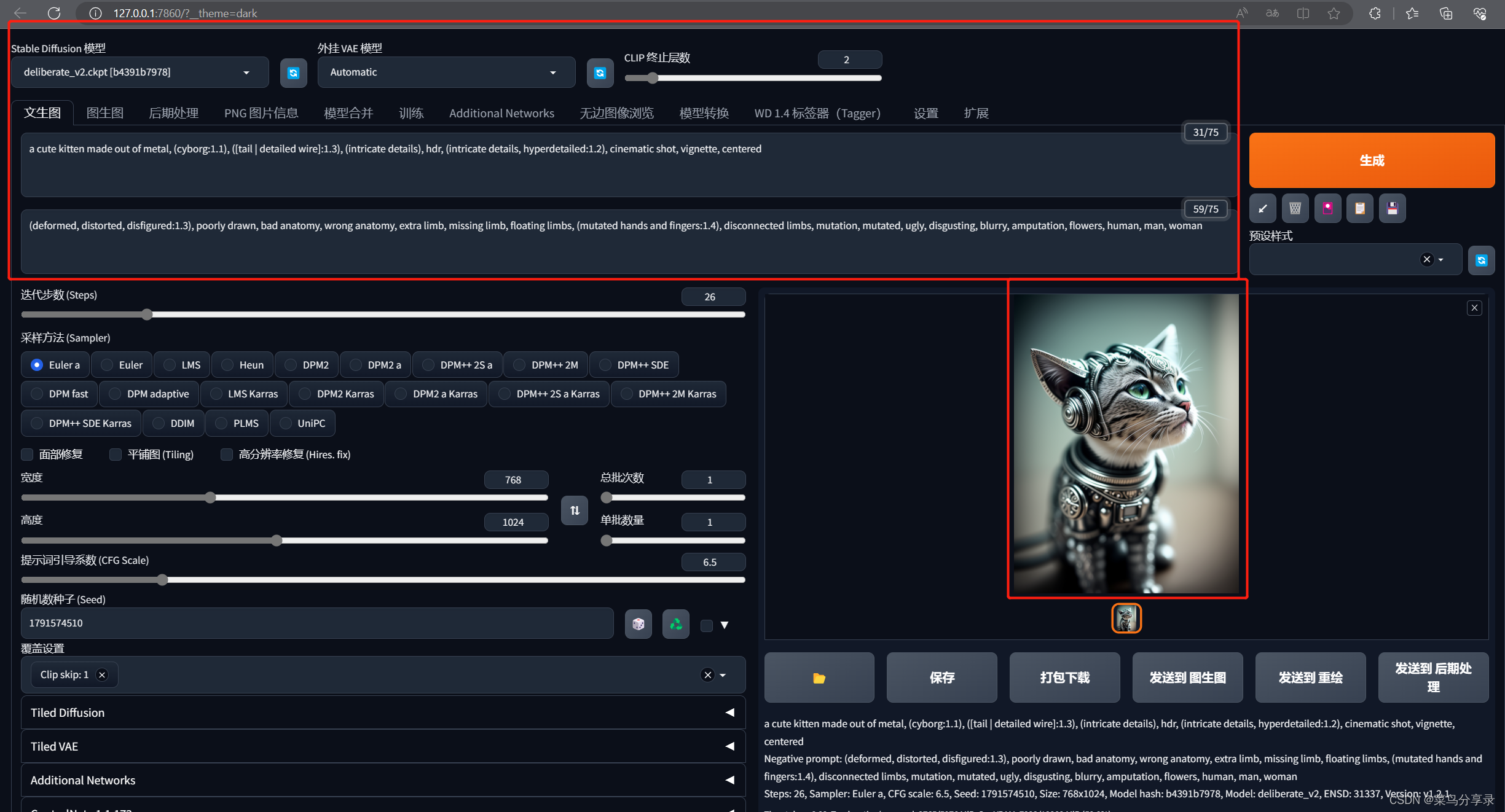Enable the Tiling checkbox

click(x=116, y=455)
